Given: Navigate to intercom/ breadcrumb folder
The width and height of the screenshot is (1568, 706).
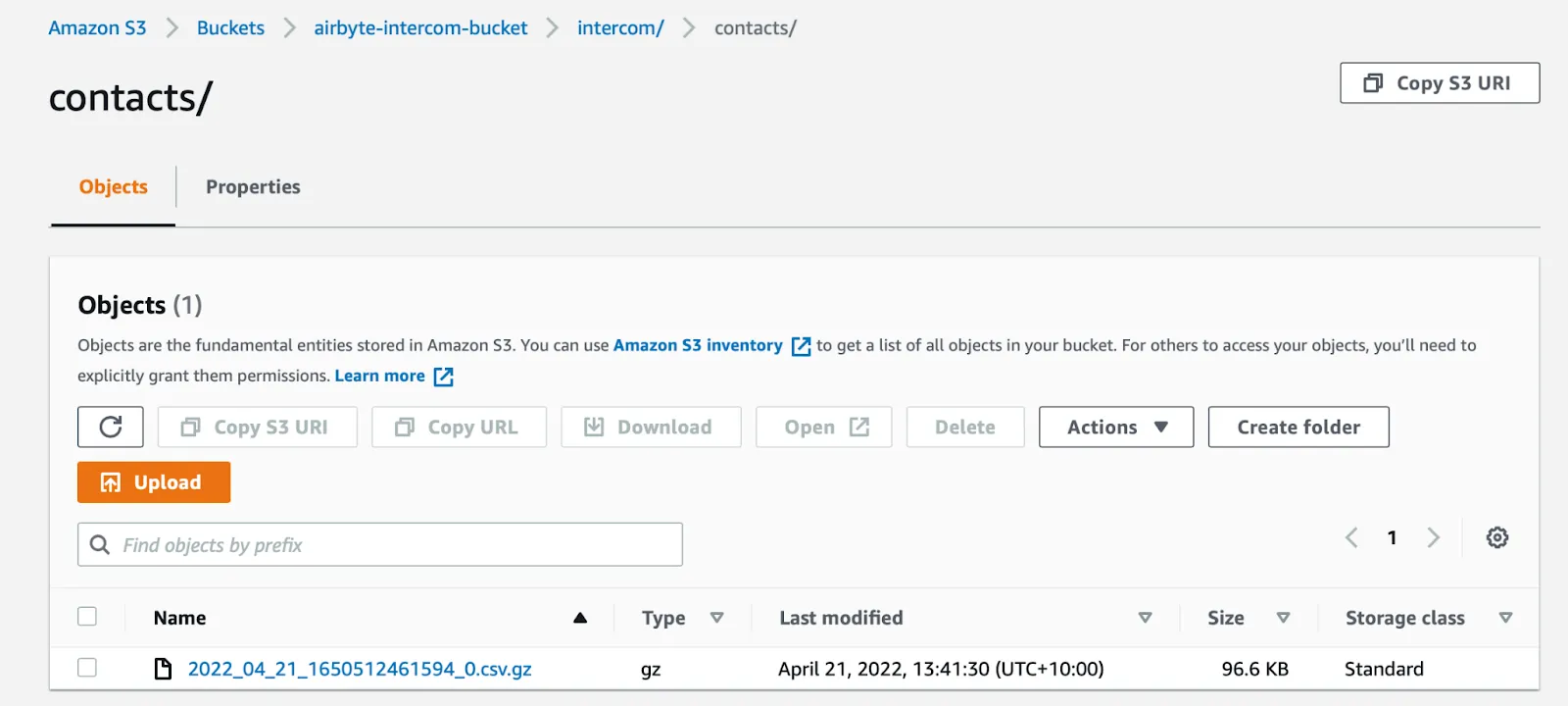Looking at the screenshot, I should click(x=620, y=27).
